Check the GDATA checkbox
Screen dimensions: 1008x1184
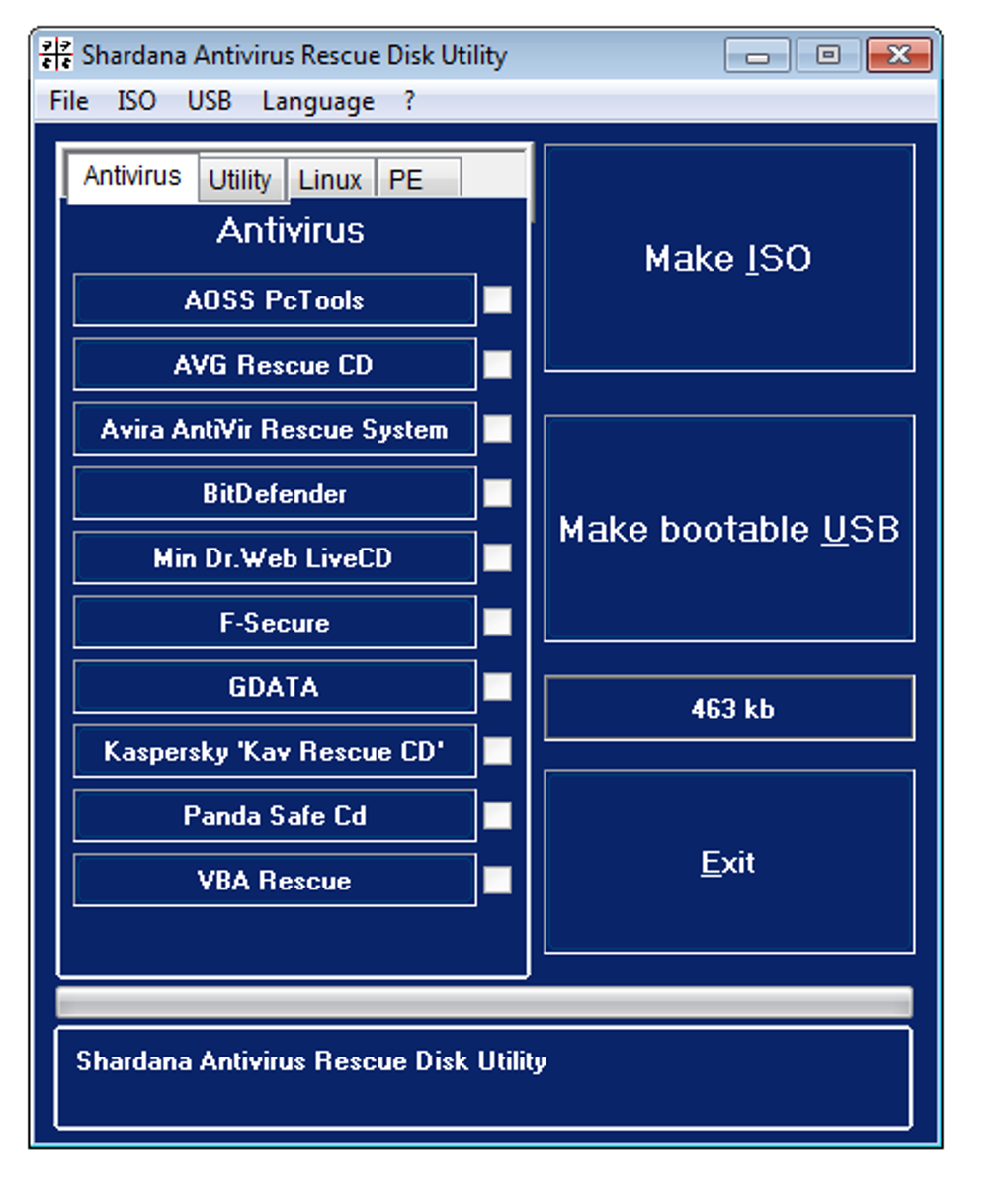tap(498, 687)
